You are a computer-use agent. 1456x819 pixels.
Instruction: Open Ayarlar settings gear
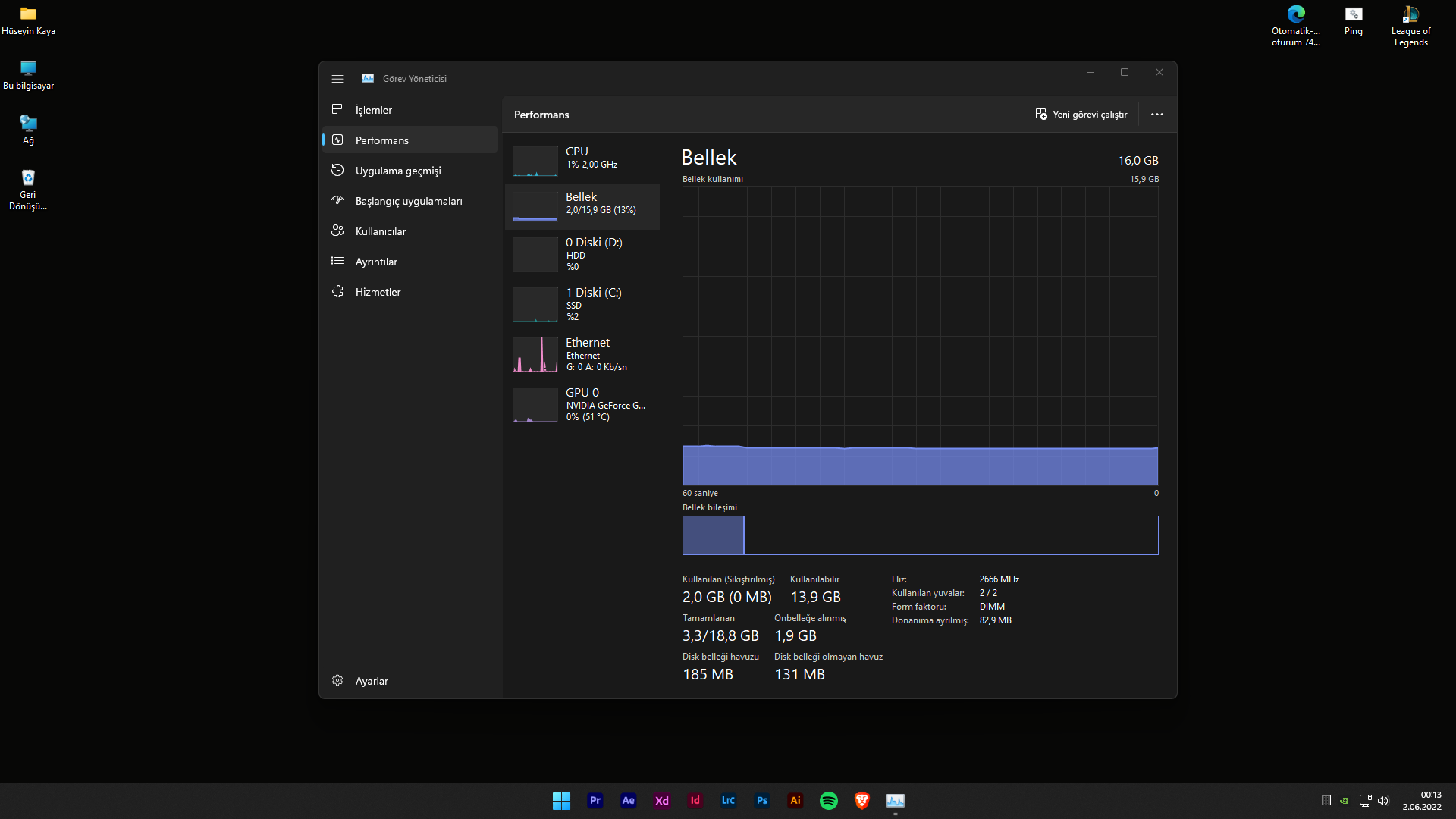click(338, 681)
